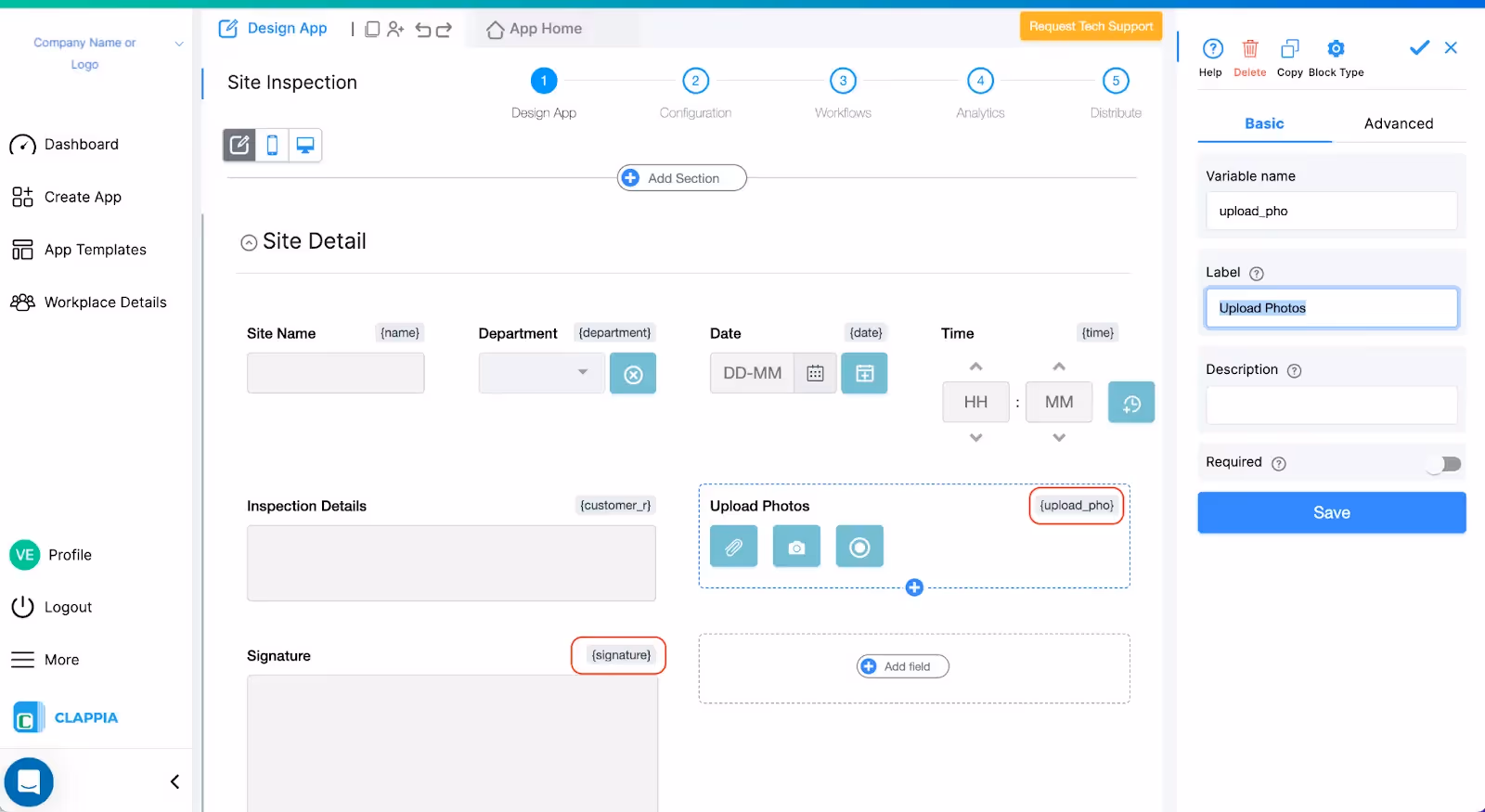Click the Description input field

click(x=1332, y=406)
